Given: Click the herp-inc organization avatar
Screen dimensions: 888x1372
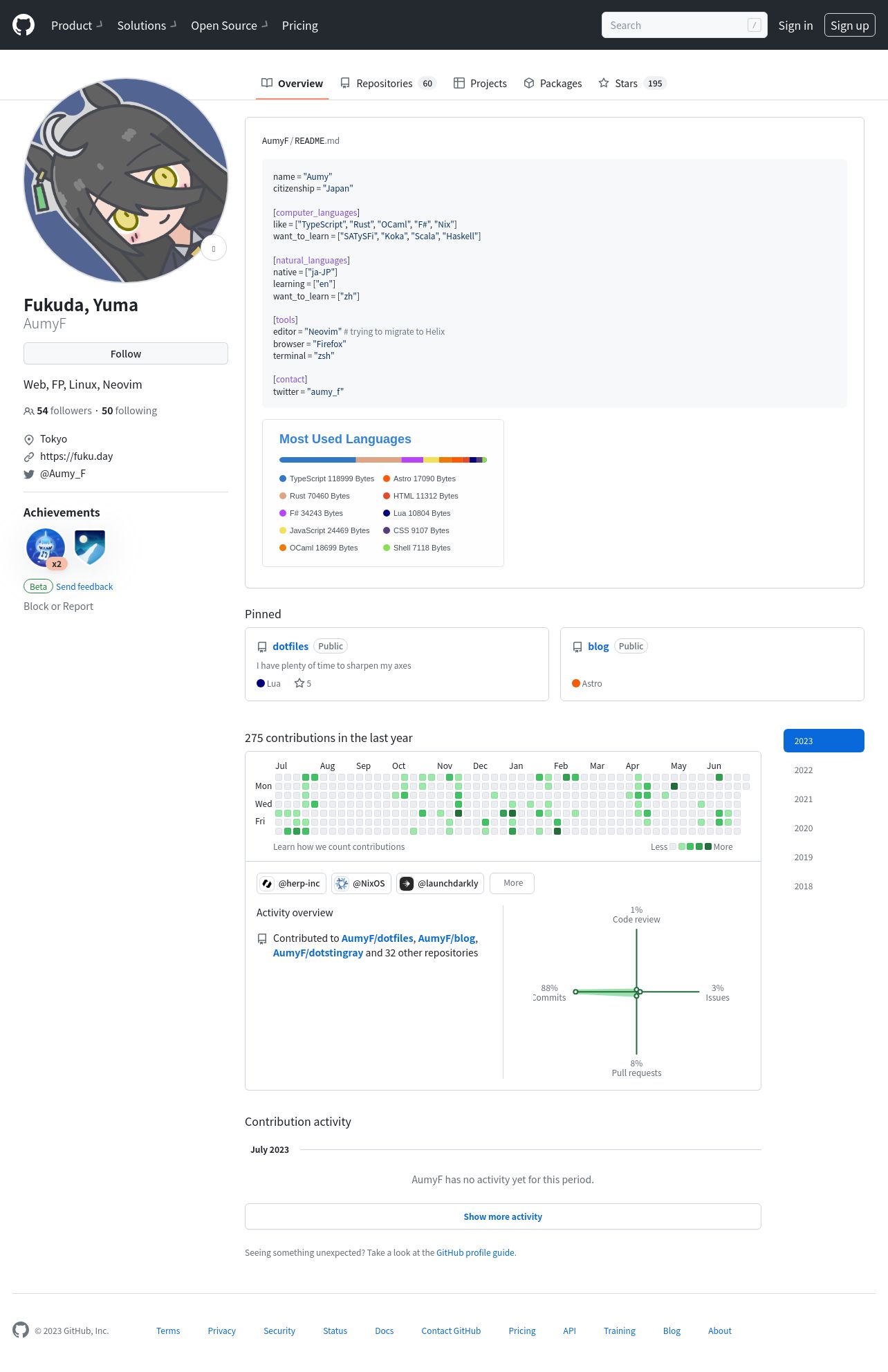Looking at the screenshot, I should tap(267, 883).
